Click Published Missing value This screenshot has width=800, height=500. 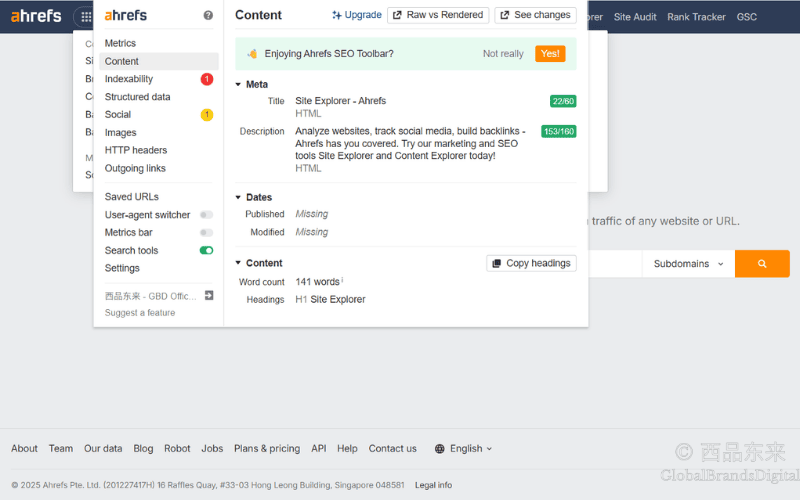click(312, 214)
